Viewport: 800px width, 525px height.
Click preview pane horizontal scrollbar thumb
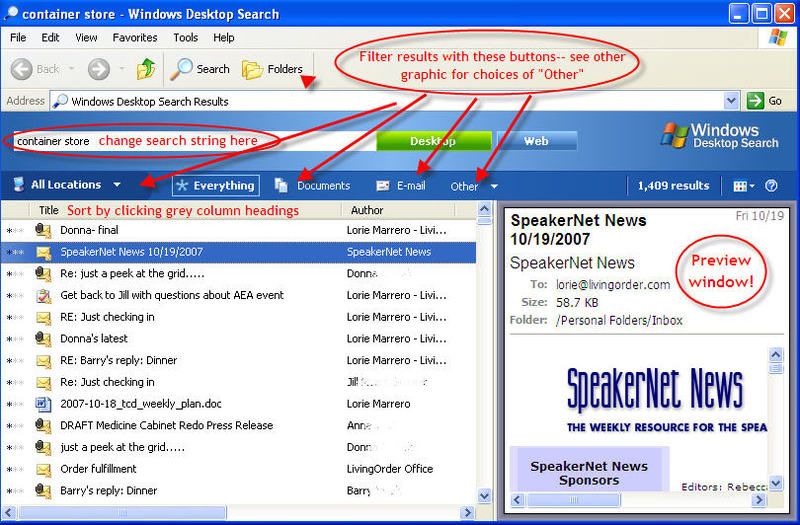coord(573,500)
